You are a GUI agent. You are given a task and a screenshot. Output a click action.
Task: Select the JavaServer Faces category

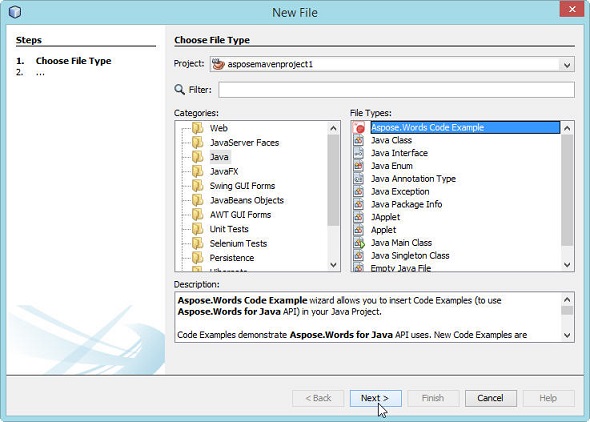(x=244, y=143)
